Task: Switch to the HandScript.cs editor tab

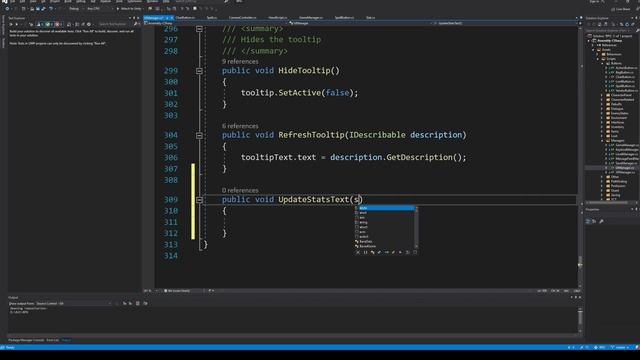Action: (278, 18)
